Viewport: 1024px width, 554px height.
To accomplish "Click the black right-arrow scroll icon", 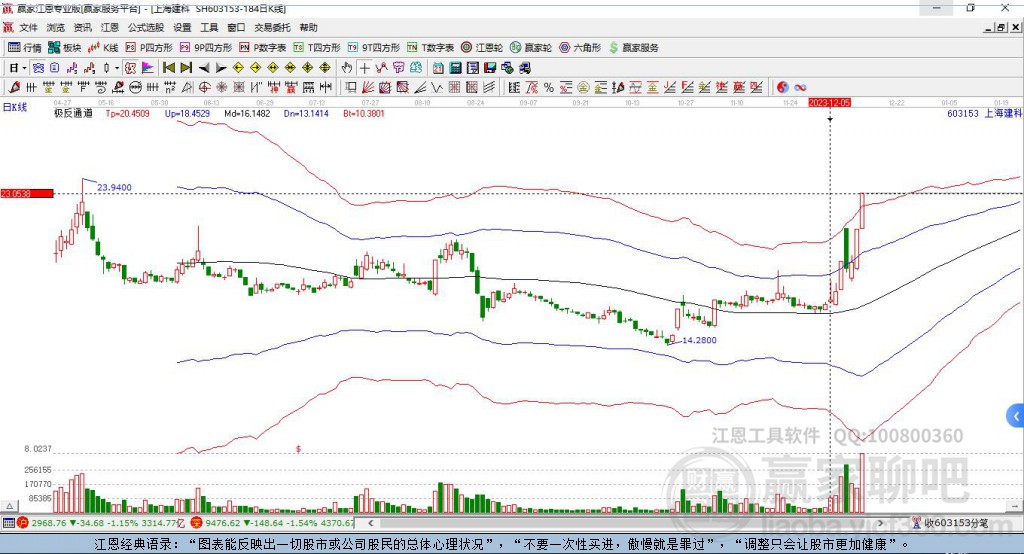I will 221,68.
